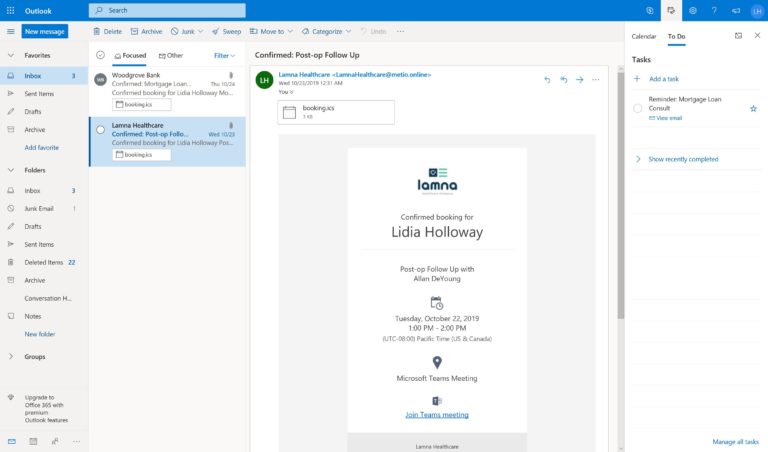Click the New folder link
Screen dimensions: 768x452
pos(40,334)
